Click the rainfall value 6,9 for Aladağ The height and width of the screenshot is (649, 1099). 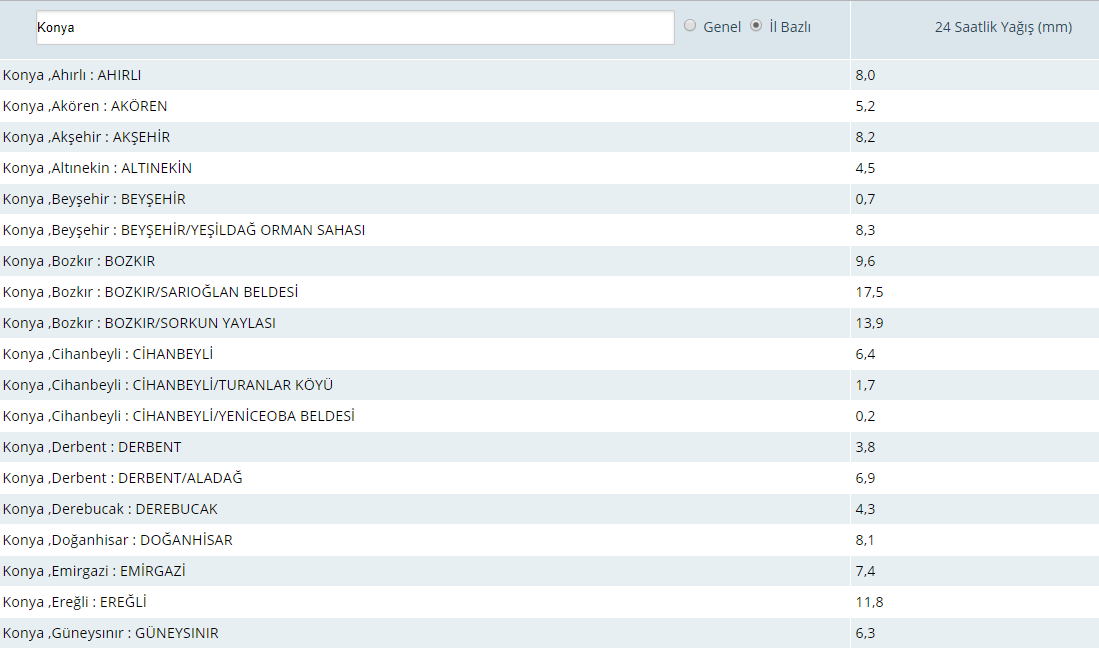coord(865,478)
